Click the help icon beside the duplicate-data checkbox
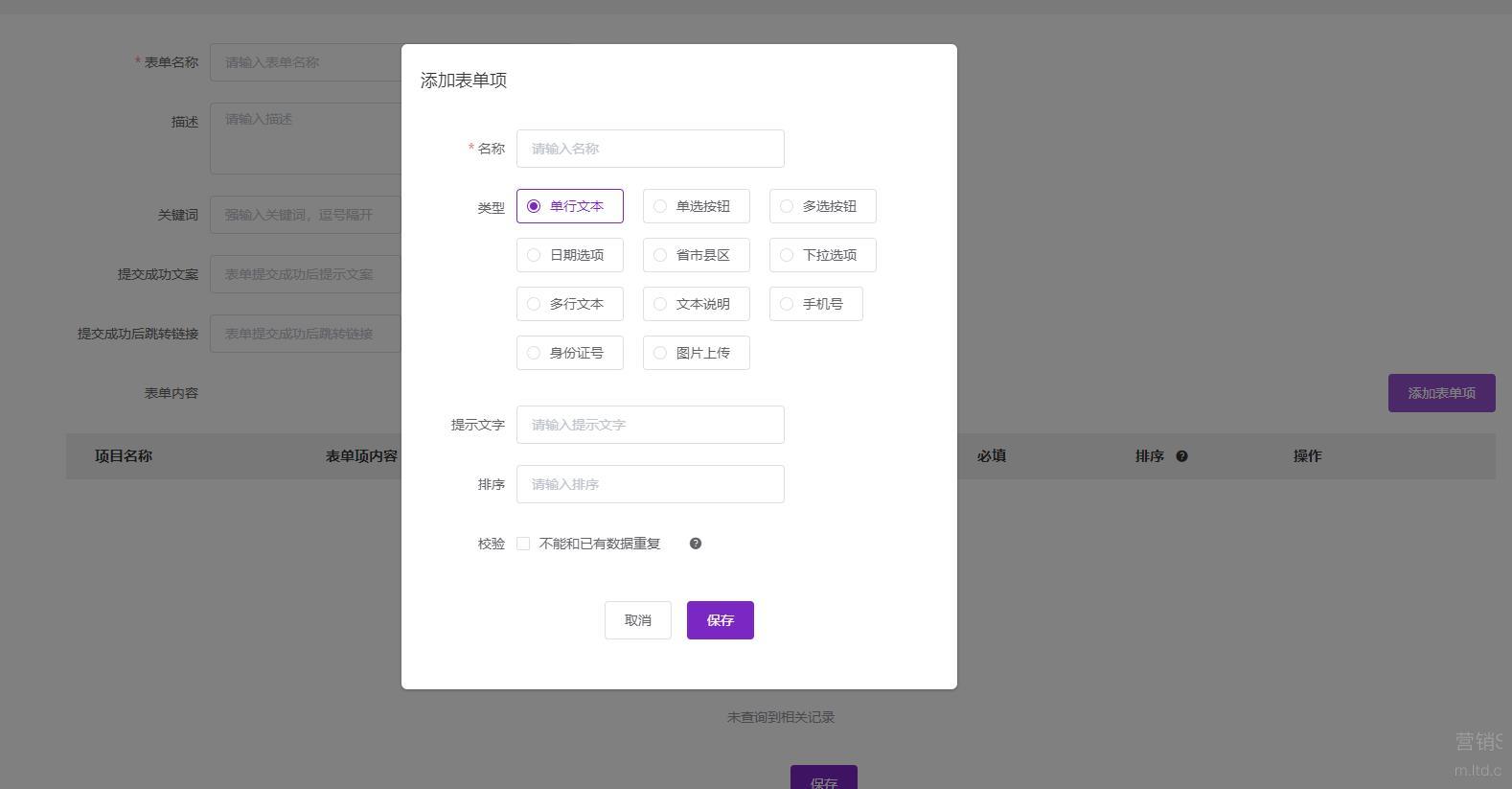Viewport: 1512px width, 789px height. [696, 544]
